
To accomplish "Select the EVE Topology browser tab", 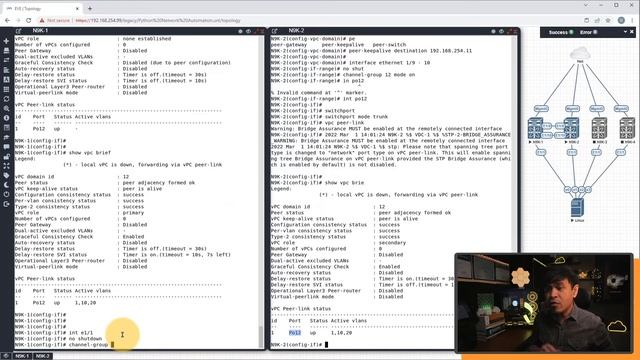I will point(41,8).
